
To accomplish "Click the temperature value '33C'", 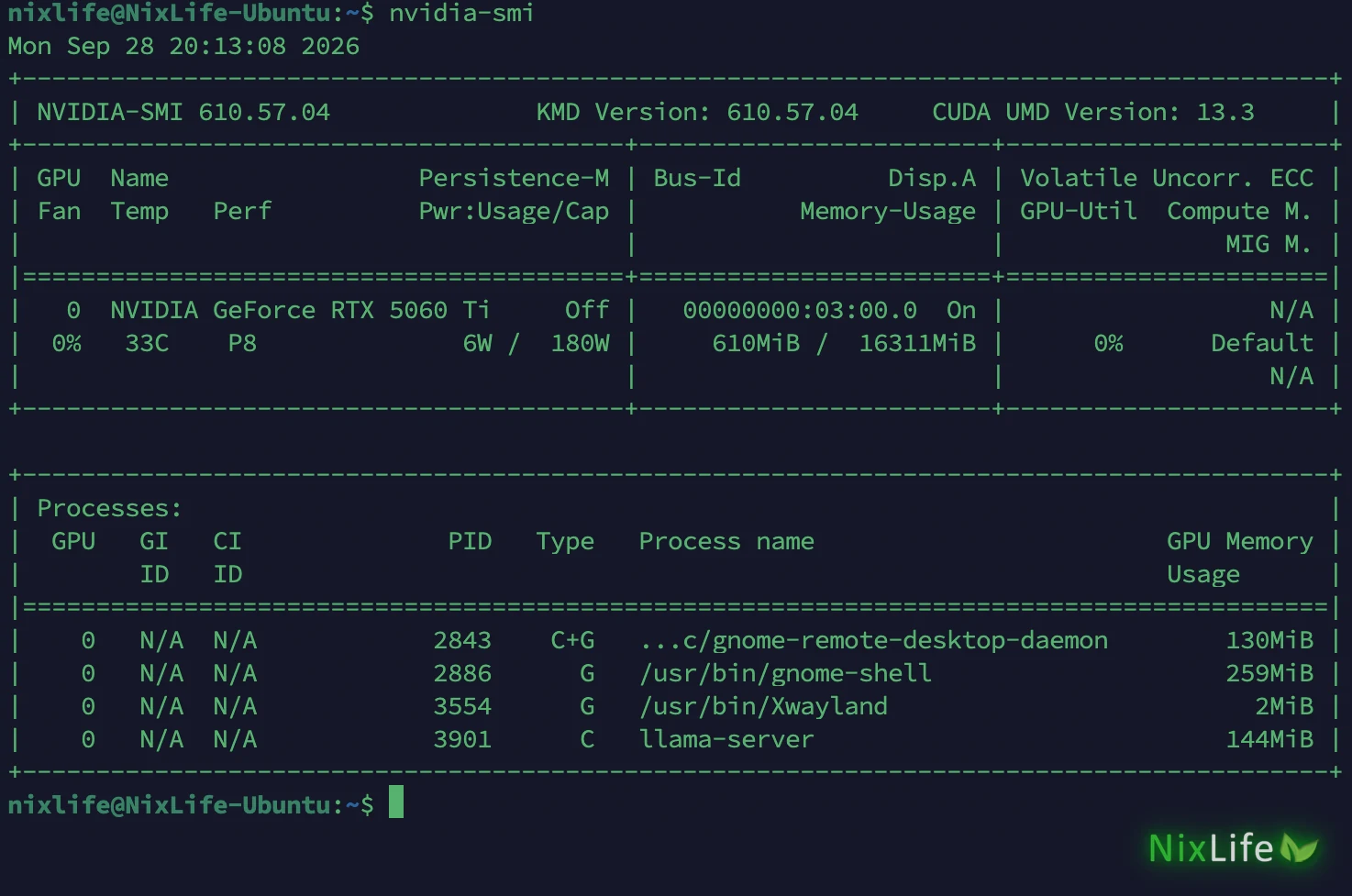I will pos(147,343).
